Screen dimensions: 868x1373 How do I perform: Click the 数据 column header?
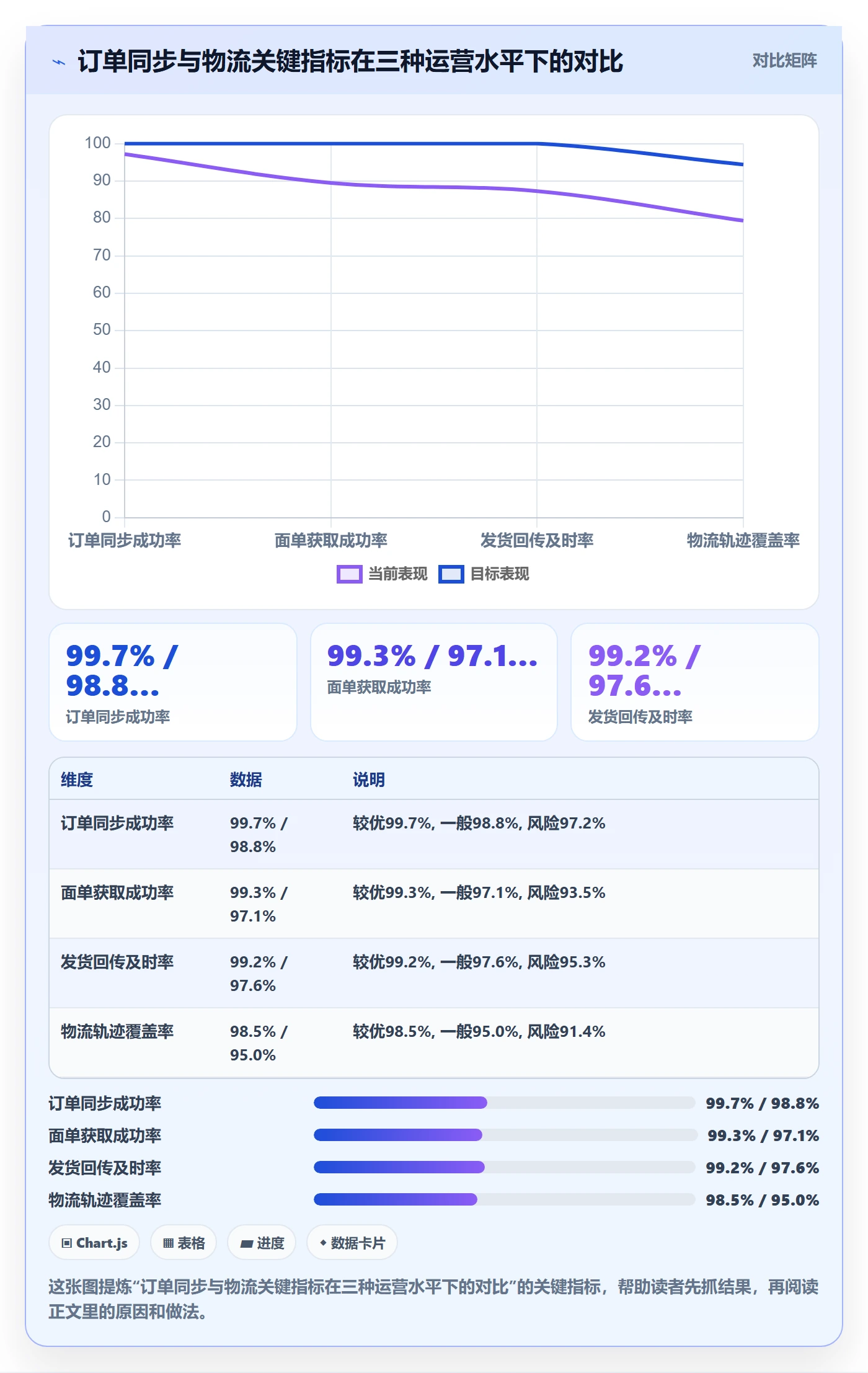246,780
